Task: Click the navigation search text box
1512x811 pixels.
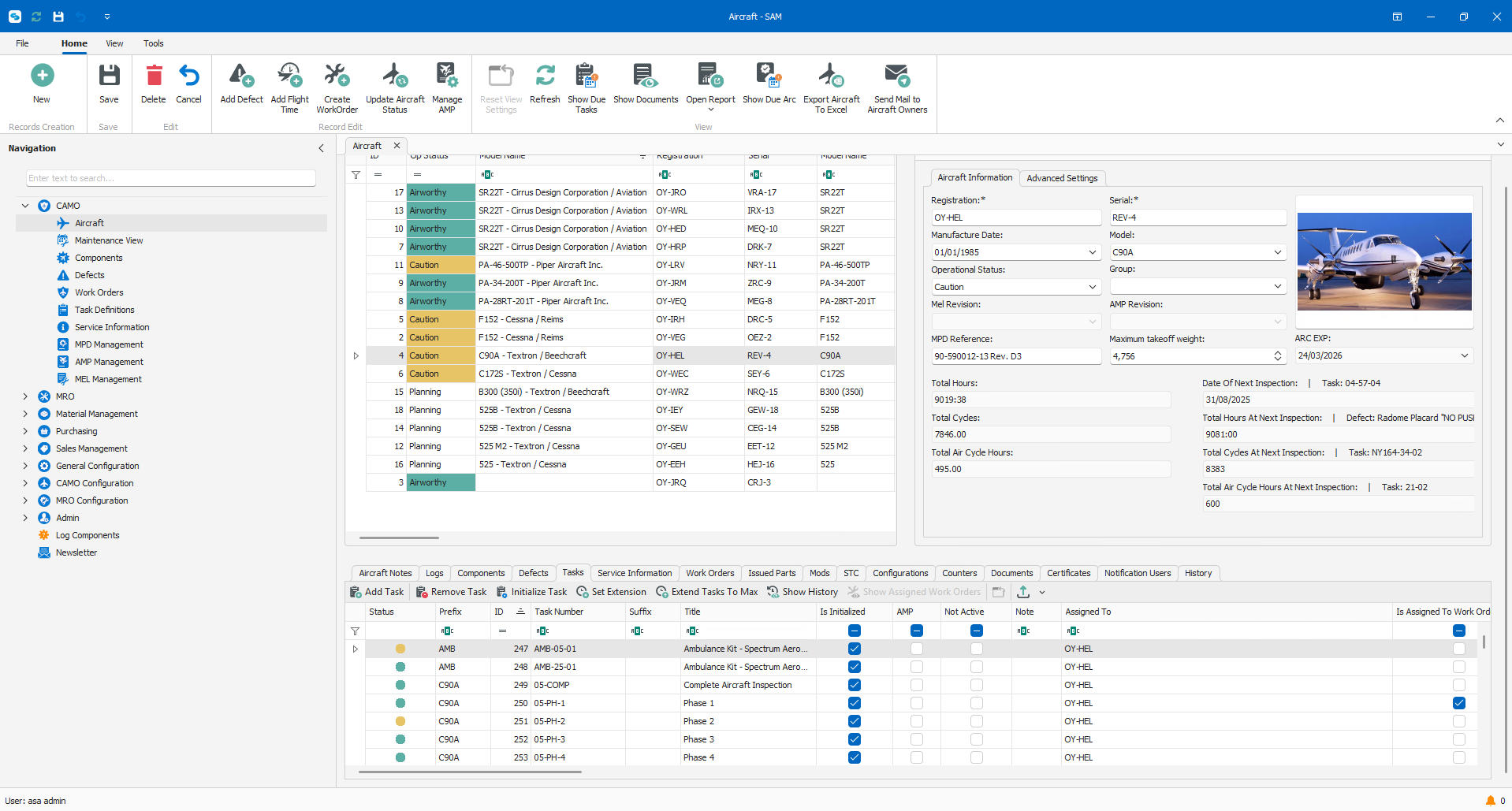Action: coord(171,178)
